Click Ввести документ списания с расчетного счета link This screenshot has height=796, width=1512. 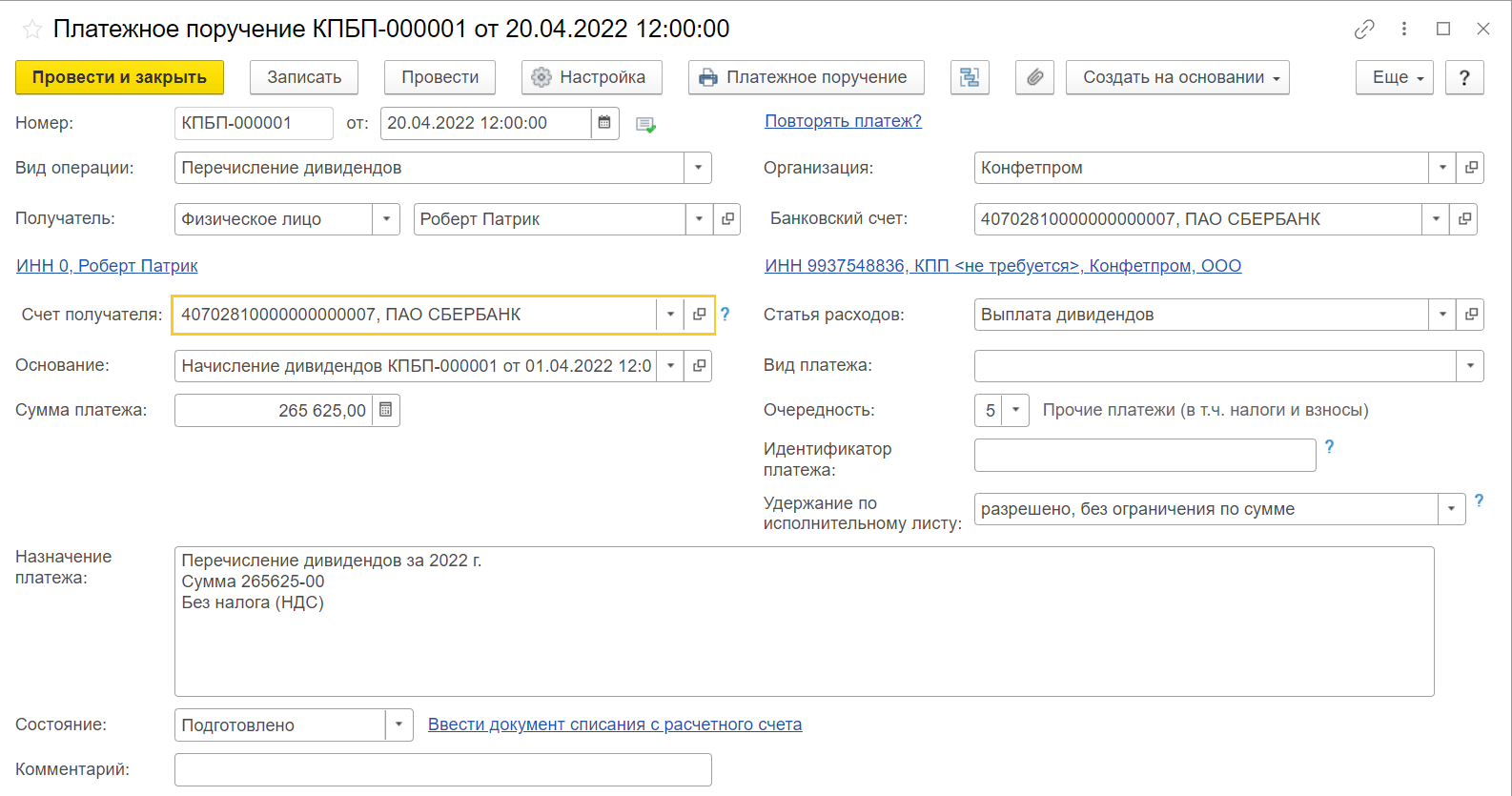tap(614, 725)
